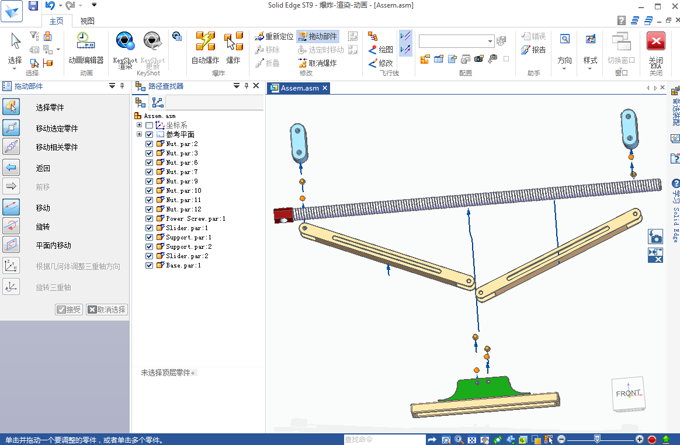Toggle visibility checkbox for Base.par:1
This screenshot has height=445, width=680.
click(150, 266)
